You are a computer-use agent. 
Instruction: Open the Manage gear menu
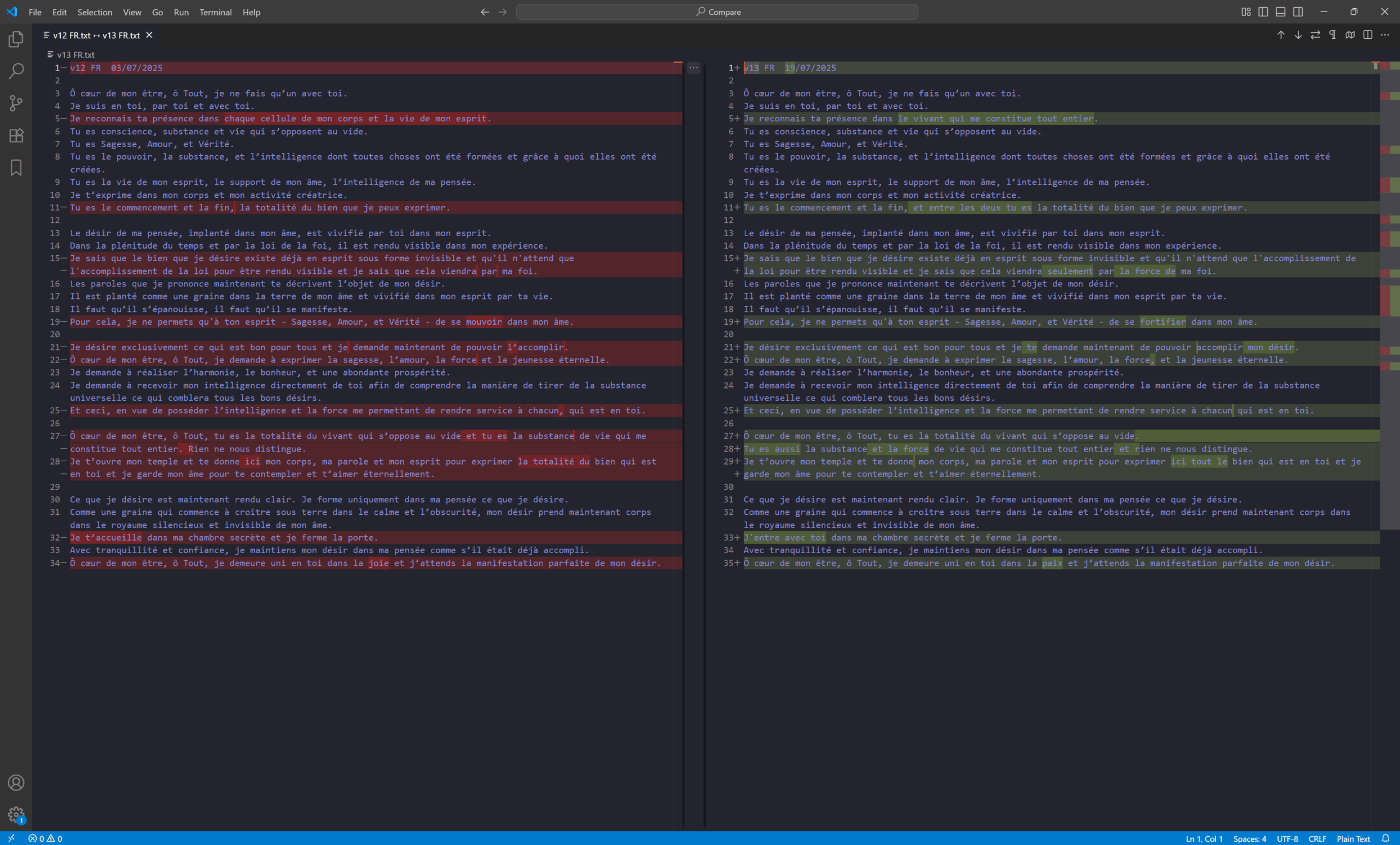tap(16, 814)
